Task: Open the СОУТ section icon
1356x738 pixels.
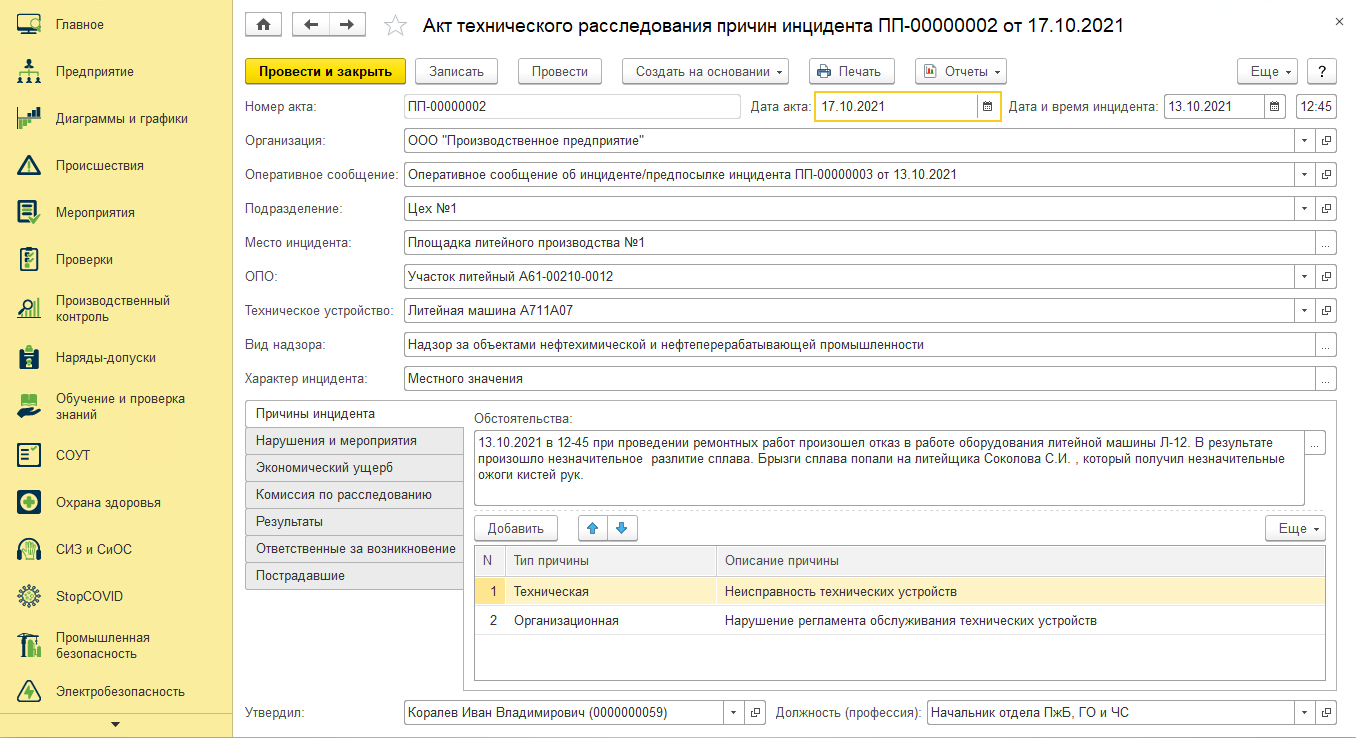Action: point(29,455)
